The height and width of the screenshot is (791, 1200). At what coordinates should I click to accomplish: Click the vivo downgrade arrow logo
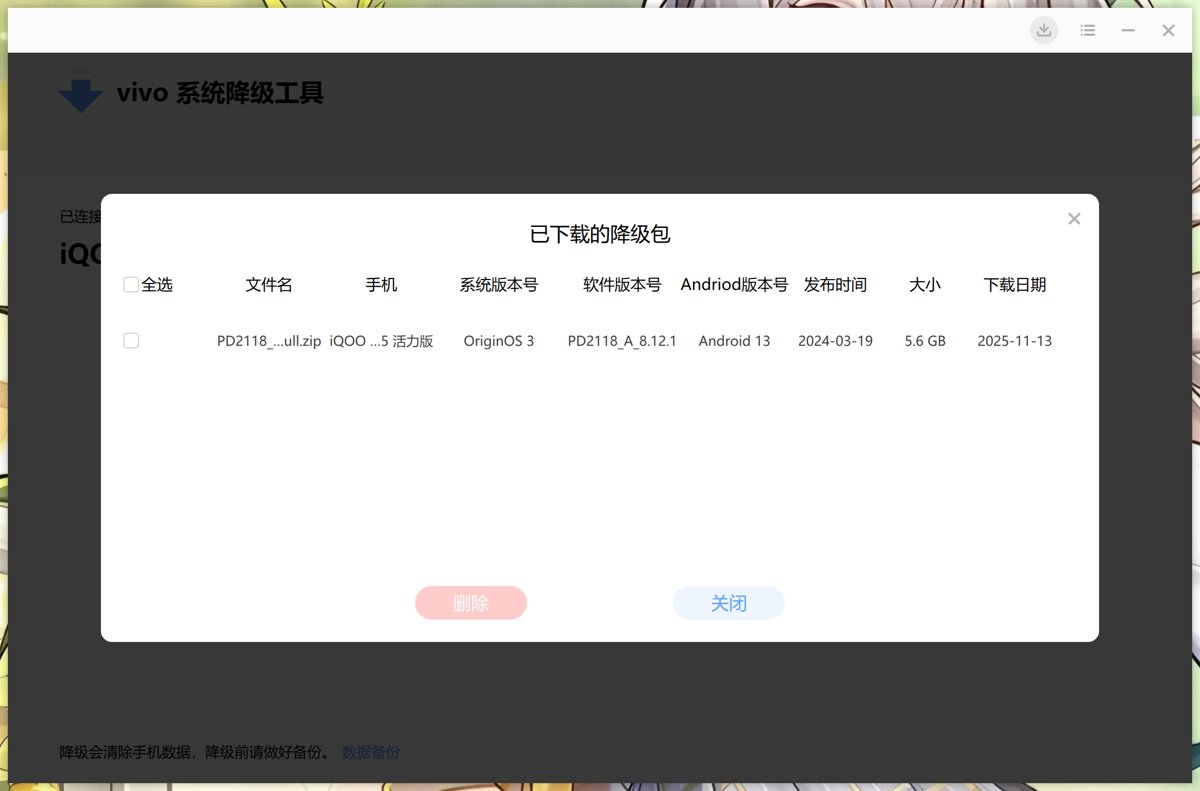click(x=81, y=94)
